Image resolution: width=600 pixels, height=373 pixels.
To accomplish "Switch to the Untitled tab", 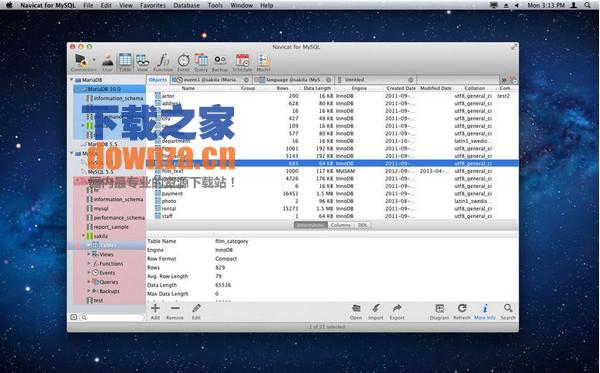I will (x=375, y=80).
